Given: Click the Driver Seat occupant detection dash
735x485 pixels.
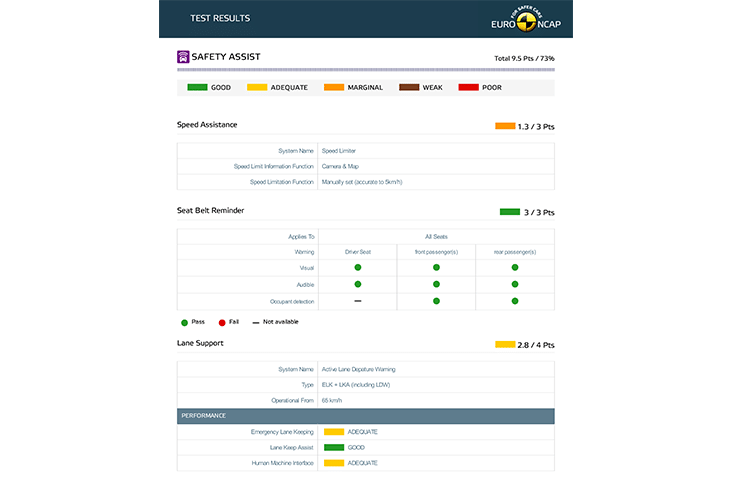Looking at the screenshot, I should coord(357,300).
